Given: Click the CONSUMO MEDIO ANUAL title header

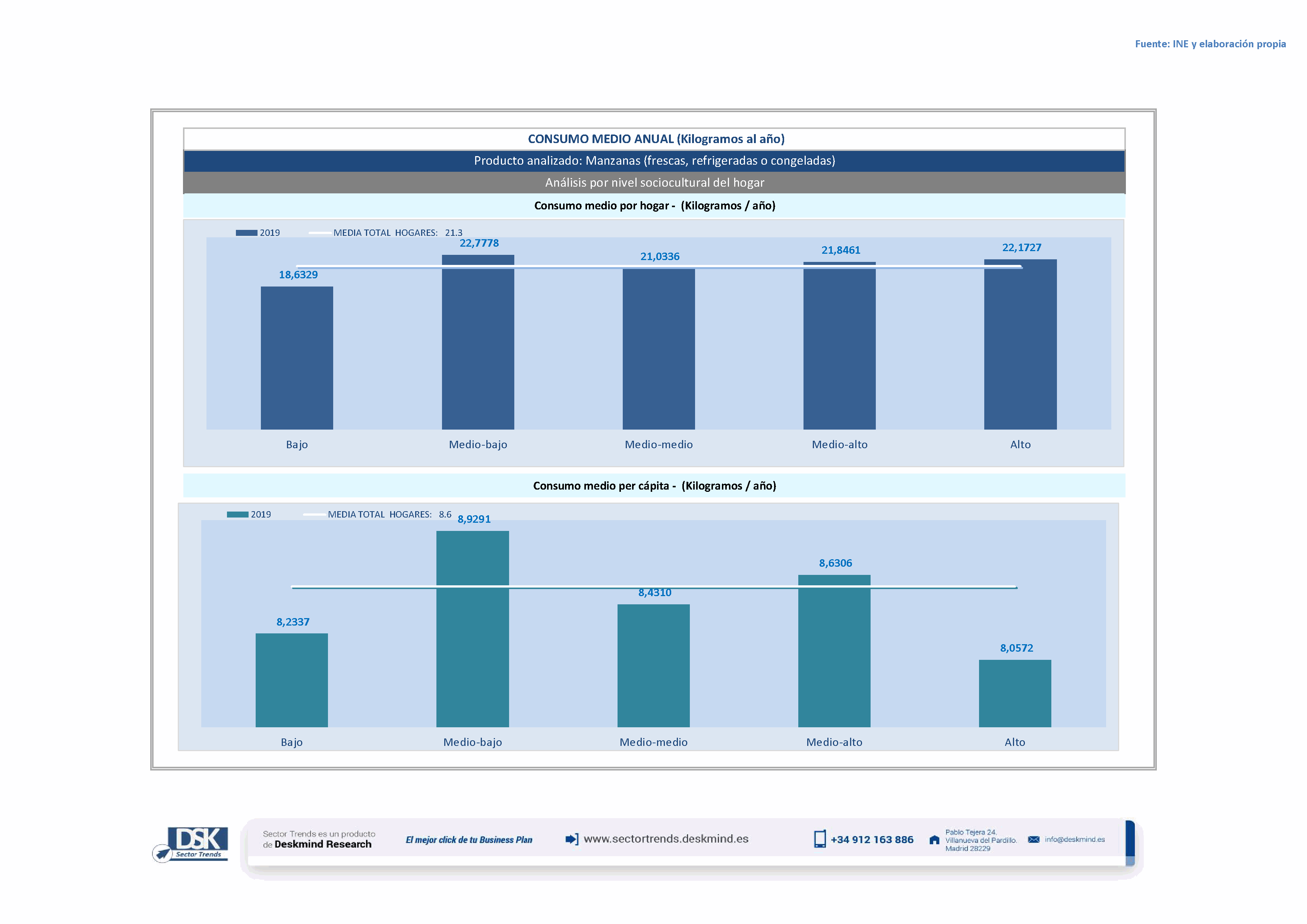Looking at the screenshot, I should [656, 139].
